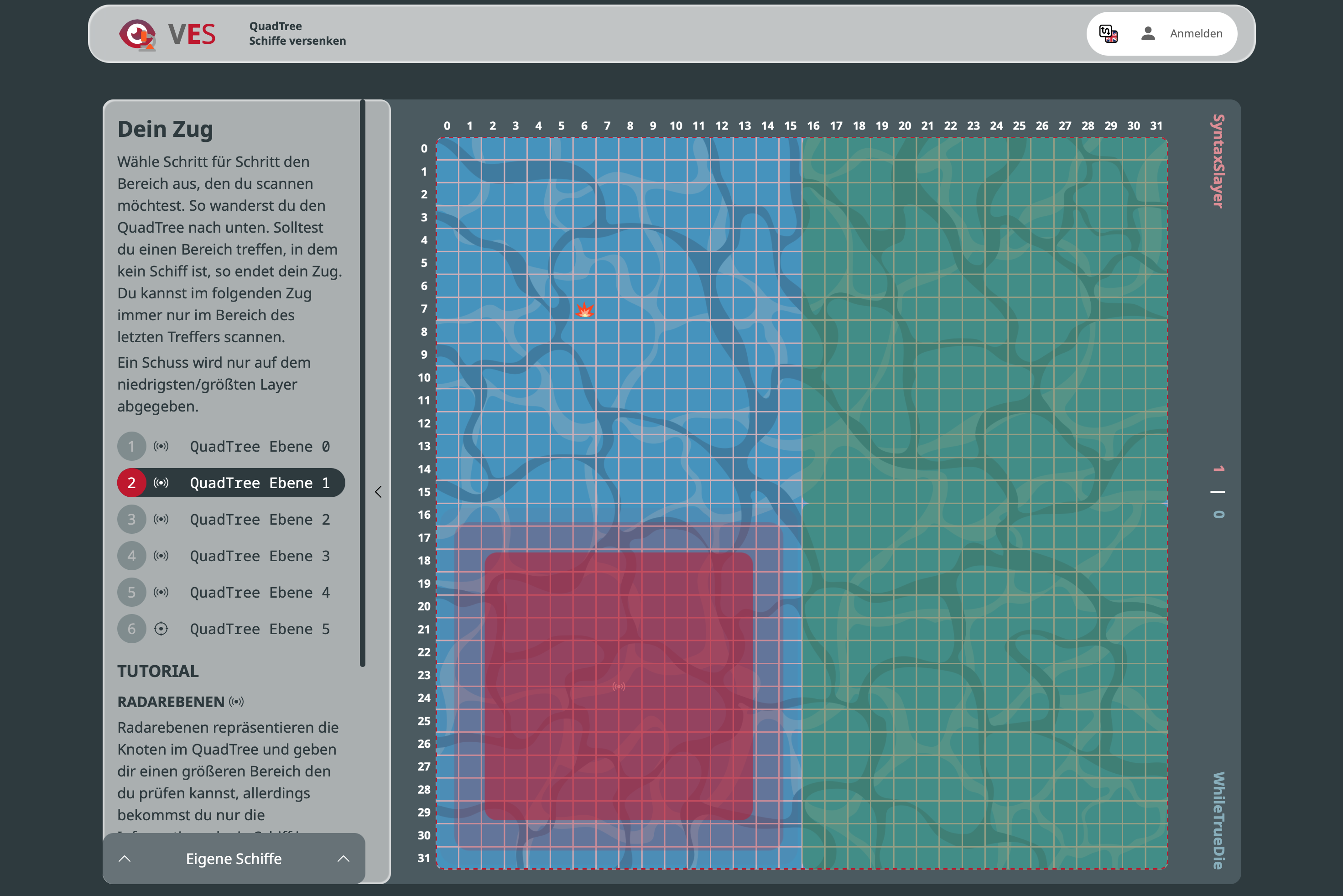Click the explosion hit marker on grid
Viewport: 1343px width, 896px height.
point(584,310)
